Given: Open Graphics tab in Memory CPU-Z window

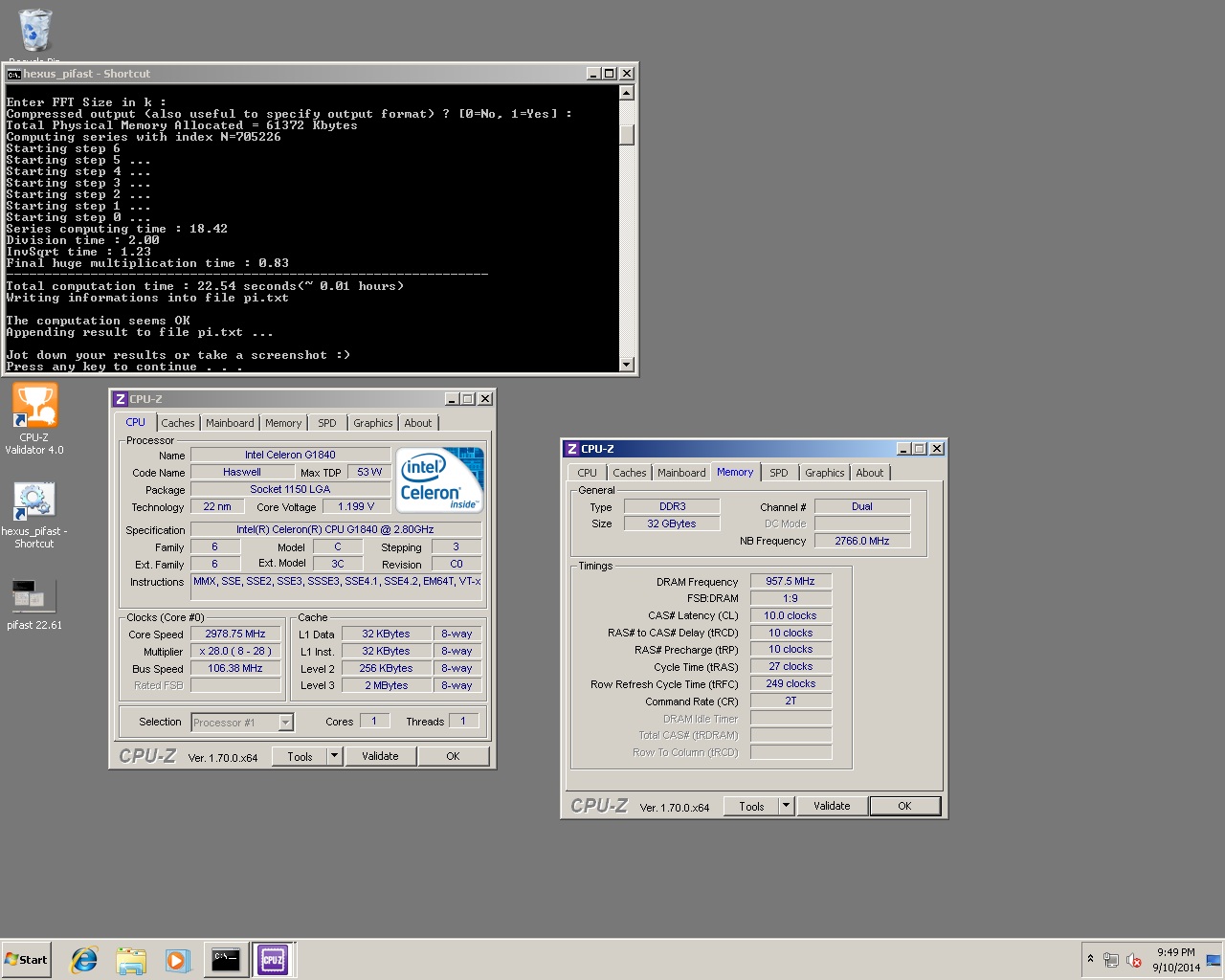Looking at the screenshot, I should 825,473.
